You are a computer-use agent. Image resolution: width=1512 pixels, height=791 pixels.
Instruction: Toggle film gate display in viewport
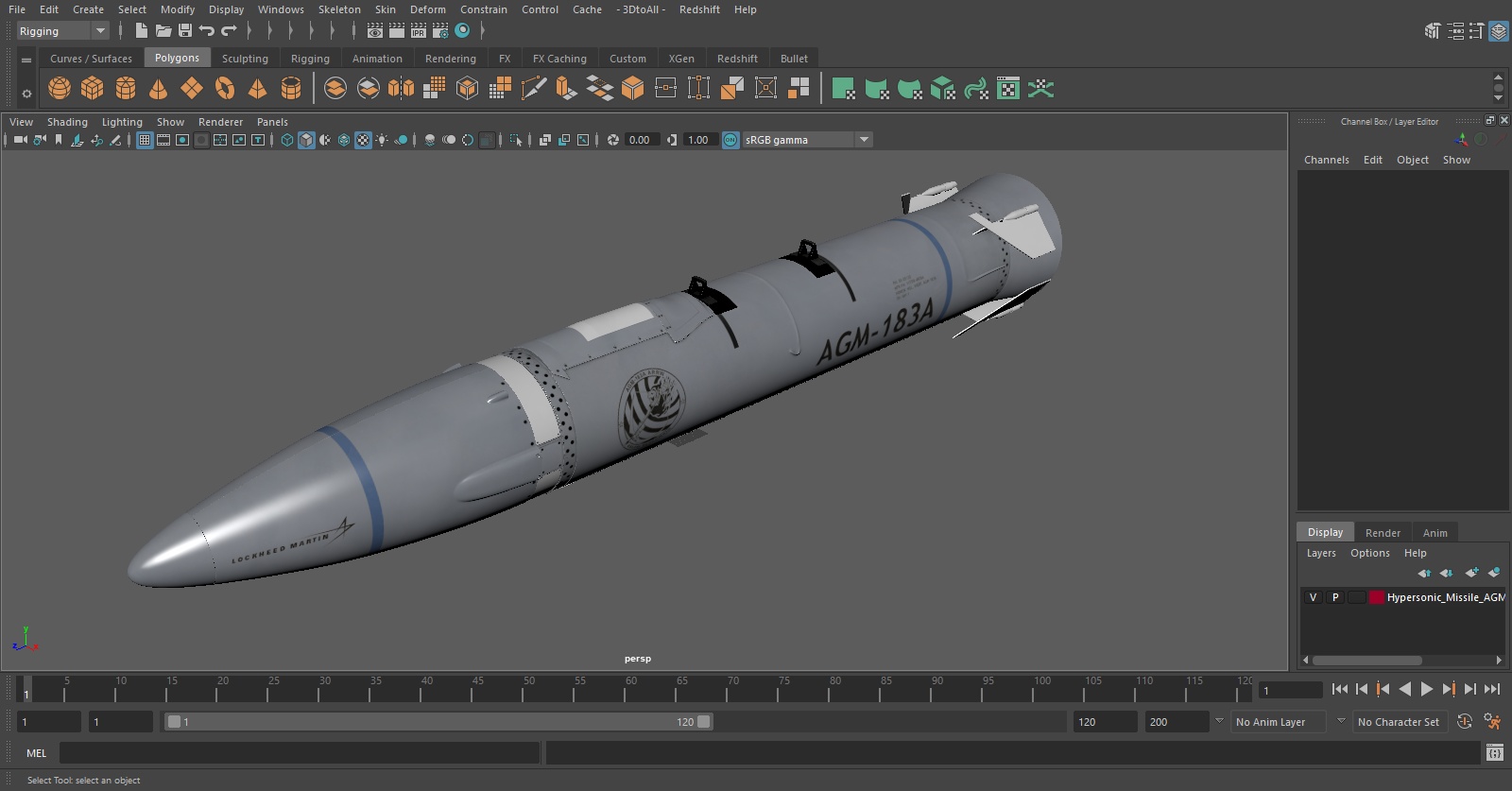pyautogui.click(x=163, y=140)
